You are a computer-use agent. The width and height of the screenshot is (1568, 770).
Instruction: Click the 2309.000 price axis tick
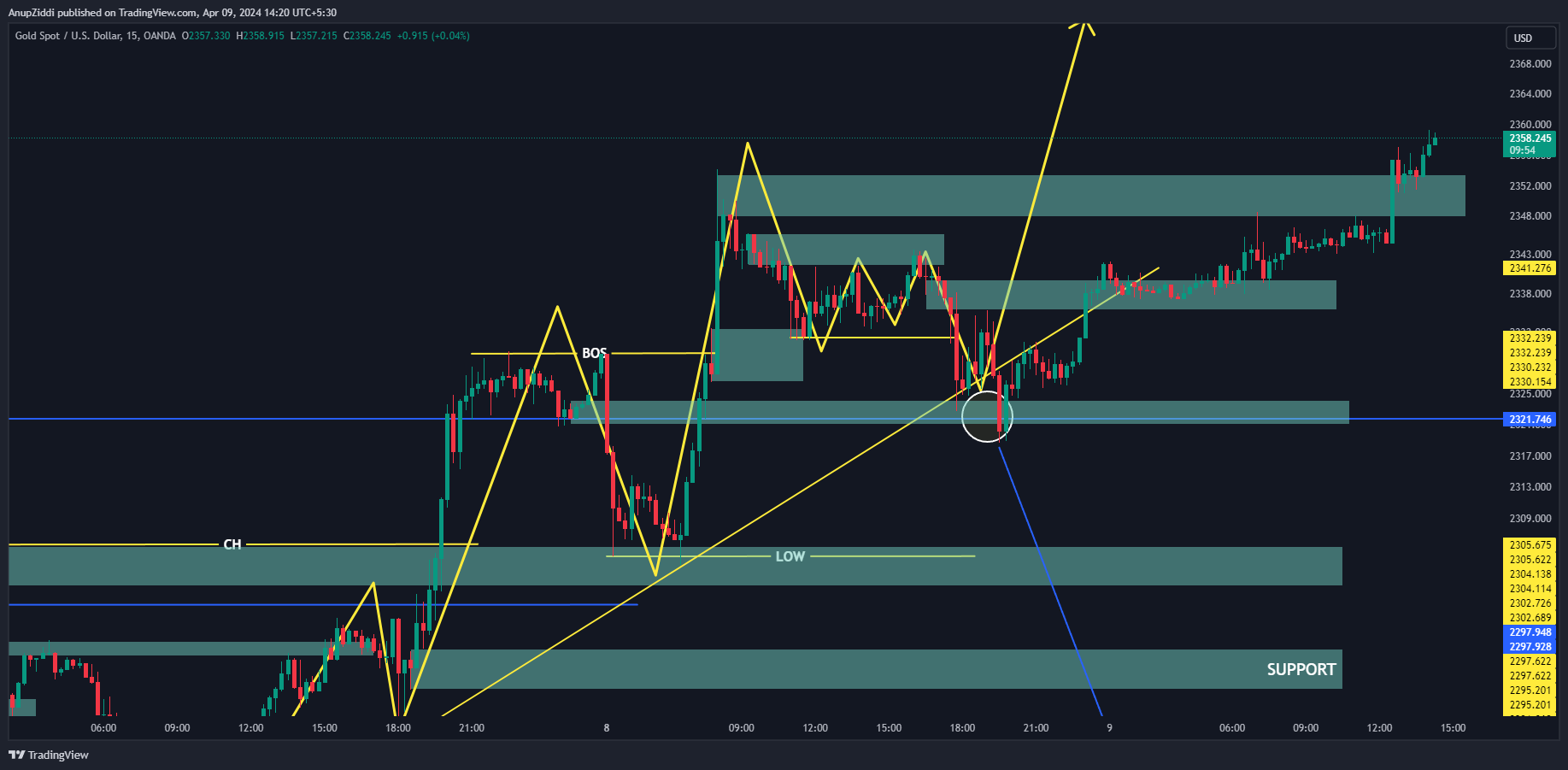1530,519
